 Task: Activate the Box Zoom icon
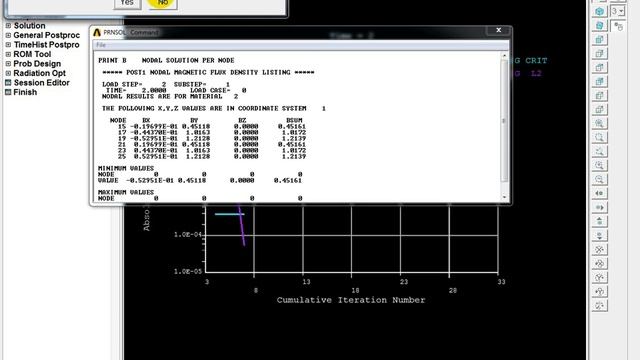pyautogui.click(x=599, y=137)
